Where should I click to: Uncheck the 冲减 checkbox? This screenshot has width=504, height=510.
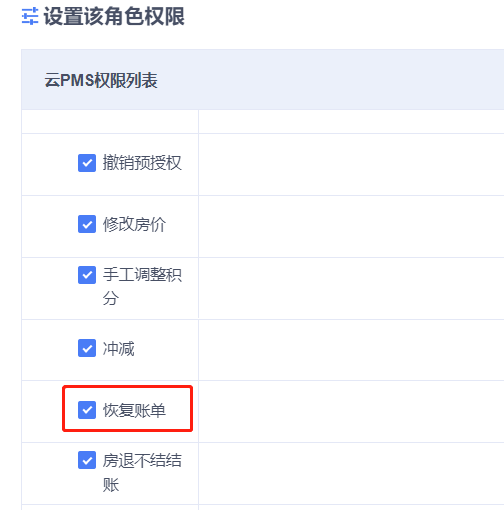coord(87,348)
